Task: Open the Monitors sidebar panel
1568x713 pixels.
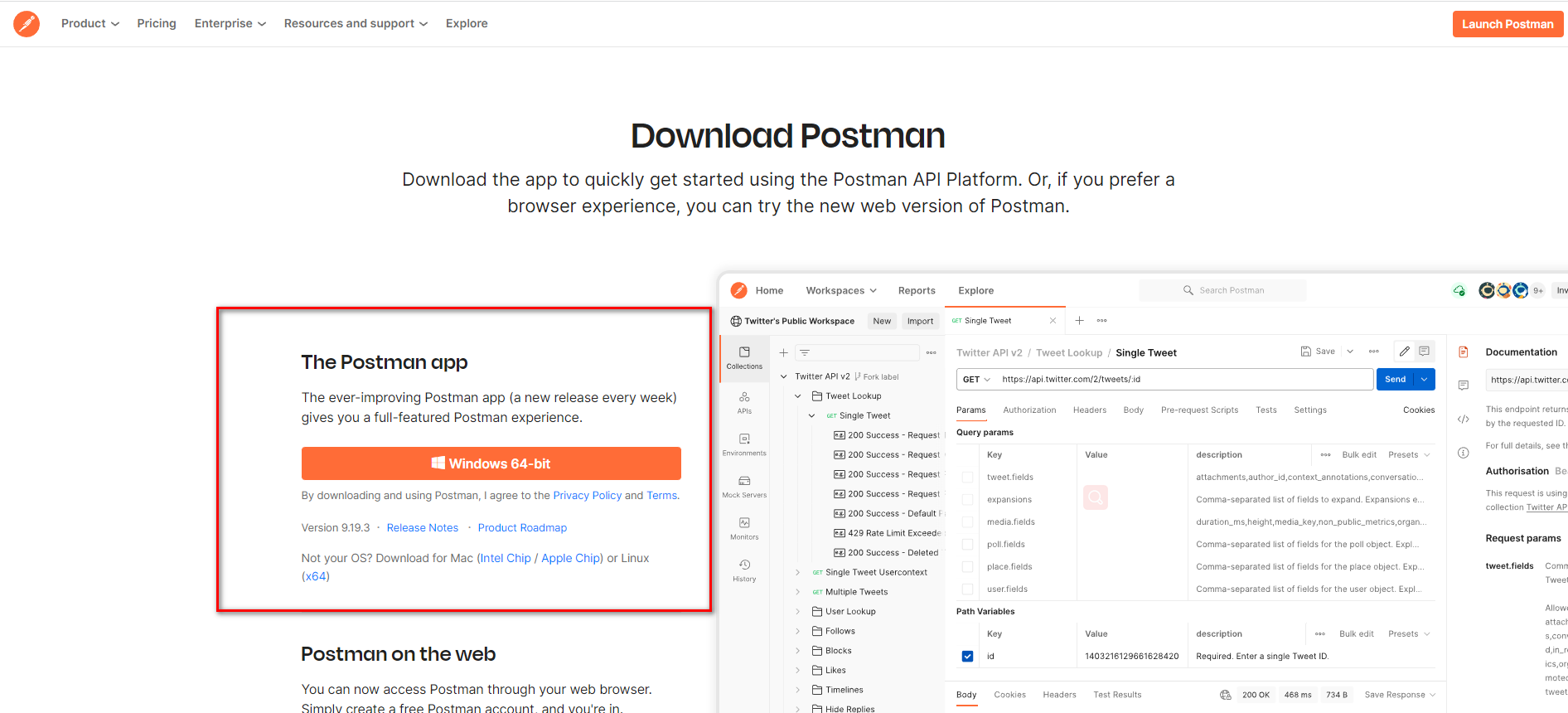Action: coord(744,528)
